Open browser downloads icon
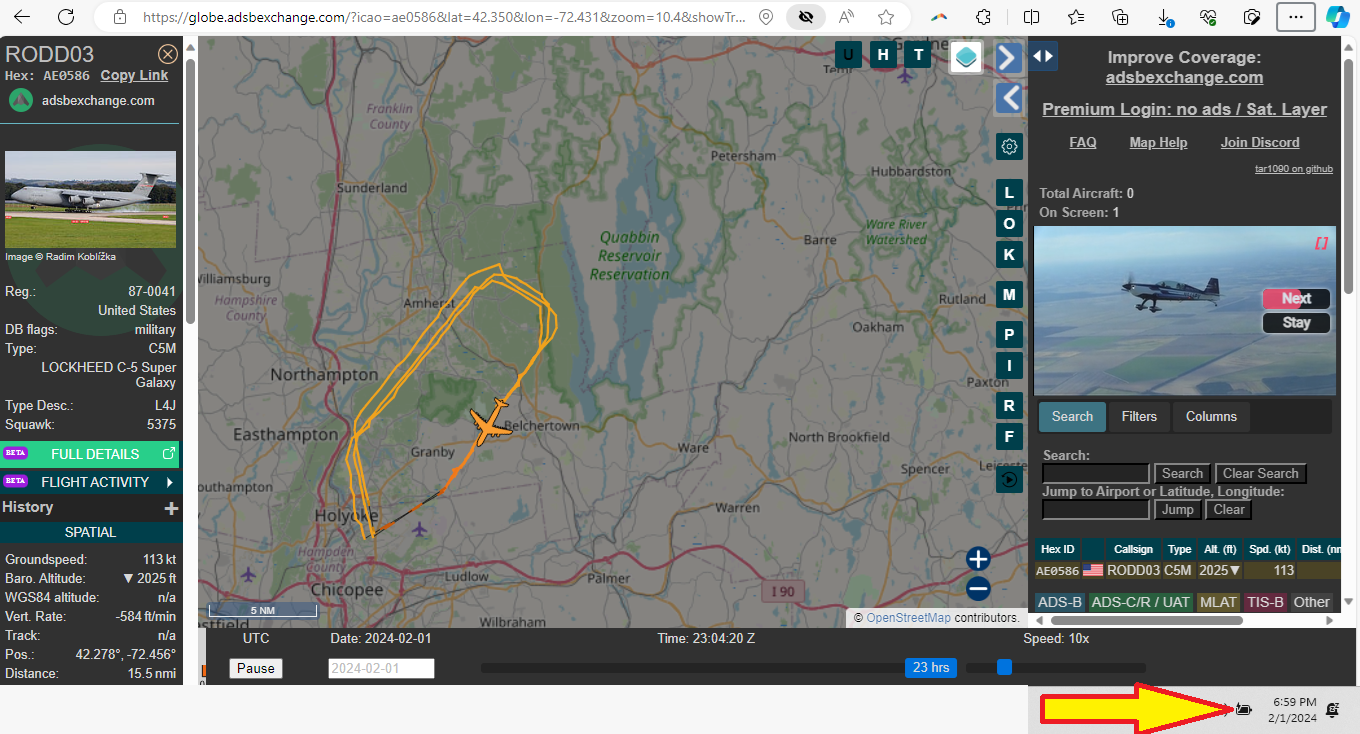This screenshot has height=734, width=1360. pos(1165,17)
